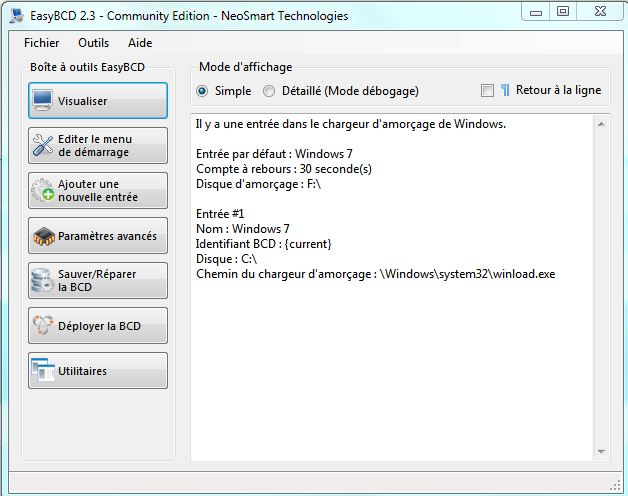Image resolution: width=628 pixels, height=496 pixels.
Task: Click the Déployer la BCD icon
Action: (42, 325)
